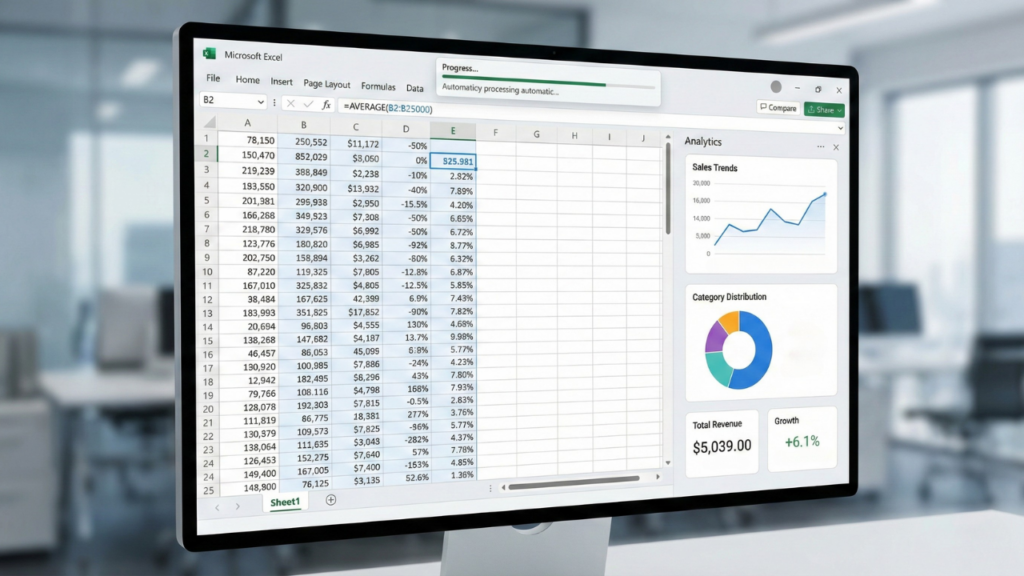Open Analytics panel more options (three dots)

click(x=818, y=146)
